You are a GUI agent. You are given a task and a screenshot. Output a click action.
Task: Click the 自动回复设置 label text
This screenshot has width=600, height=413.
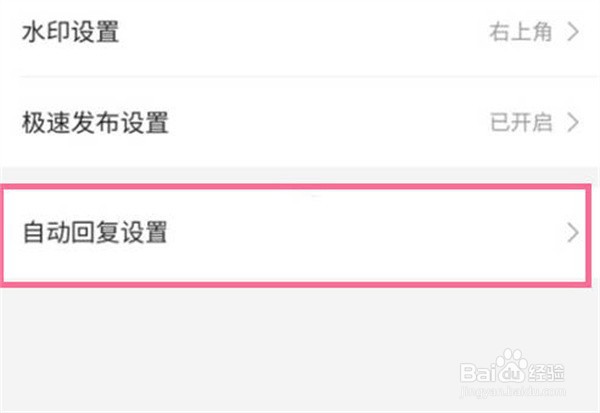point(95,232)
